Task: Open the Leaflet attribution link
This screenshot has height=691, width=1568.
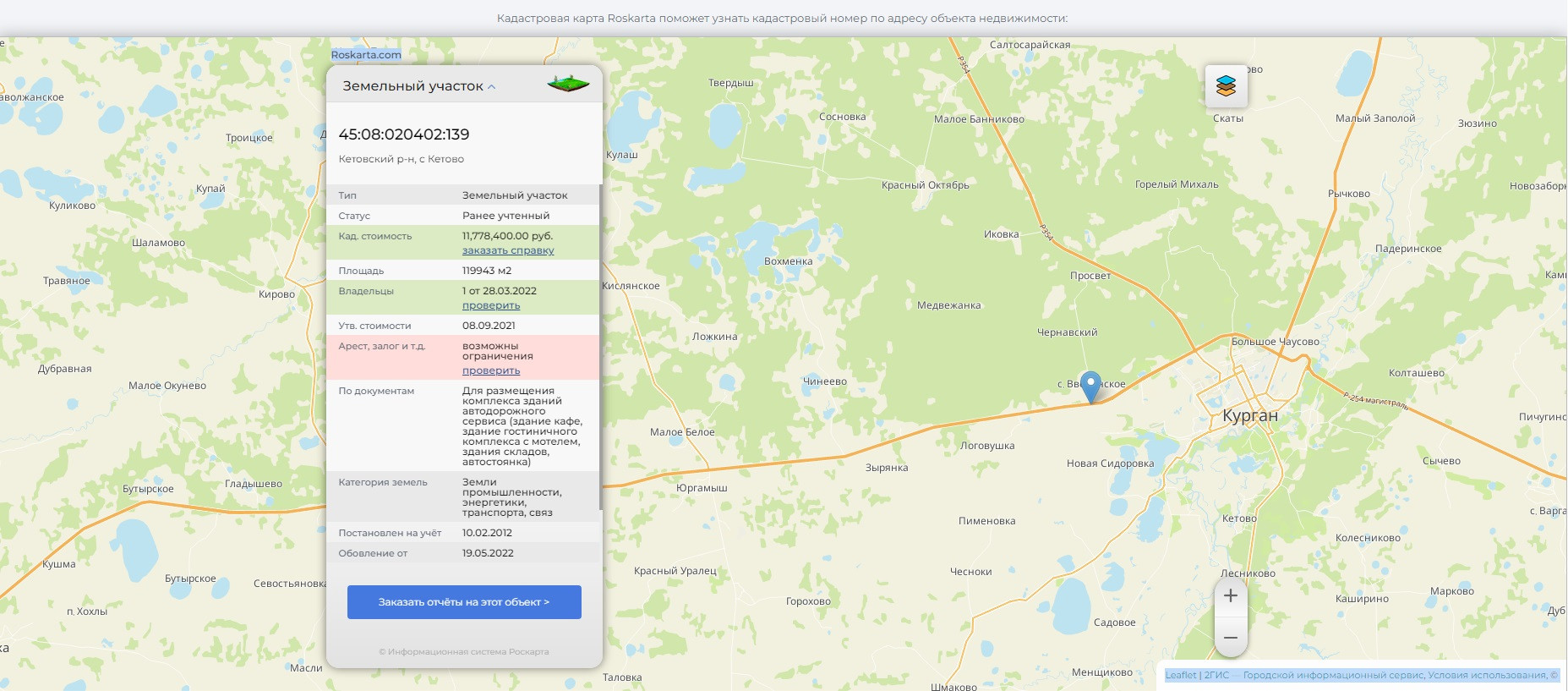Action: pyautogui.click(x=1181, y=675)
